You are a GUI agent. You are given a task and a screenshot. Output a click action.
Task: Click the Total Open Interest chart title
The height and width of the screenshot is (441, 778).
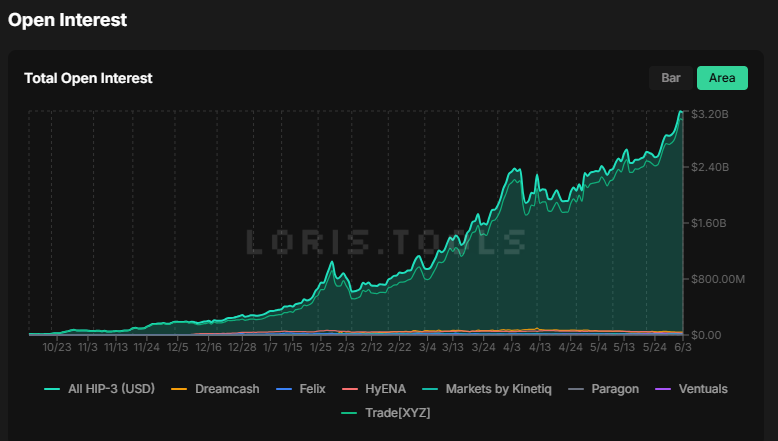(x=88, y=78)
